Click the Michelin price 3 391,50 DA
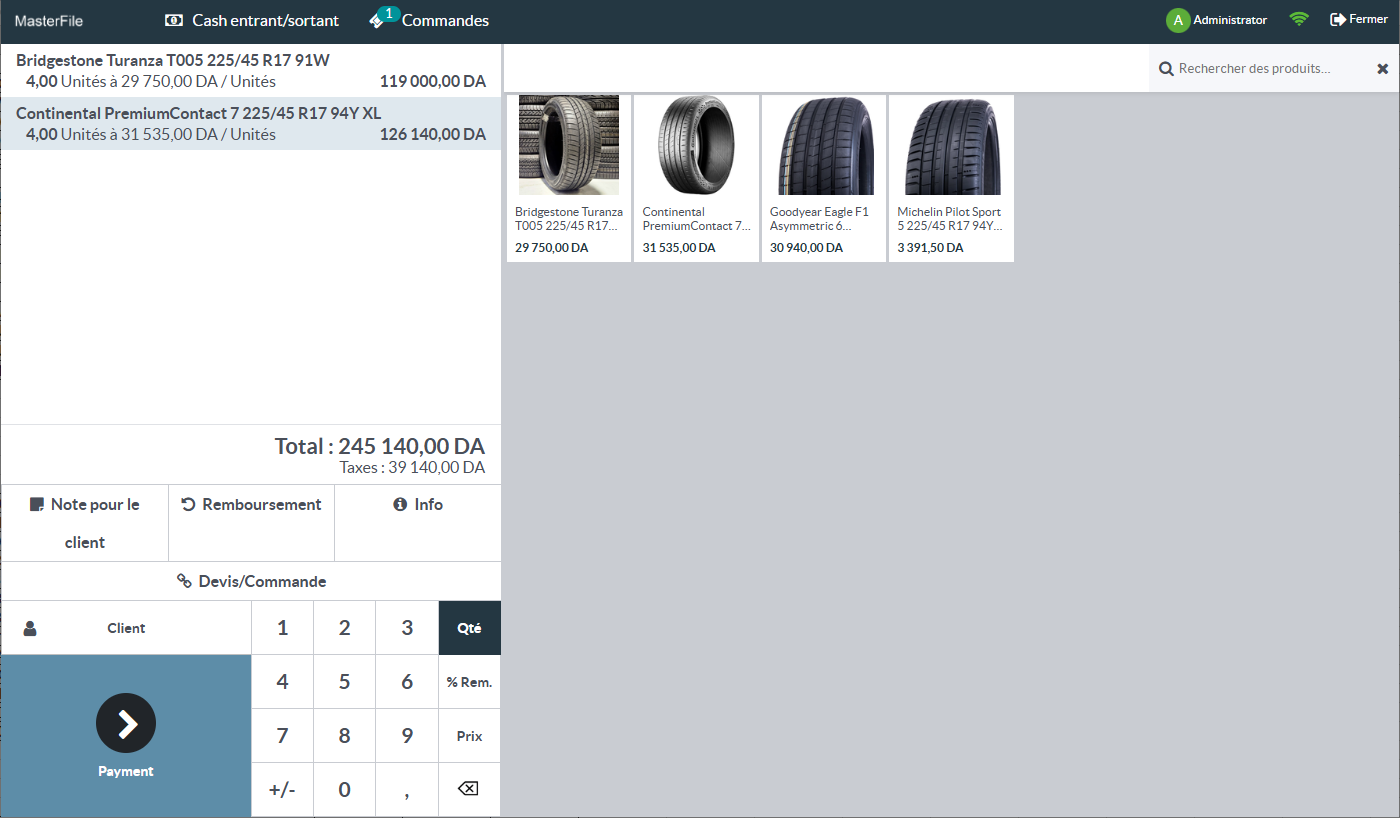 930,248
